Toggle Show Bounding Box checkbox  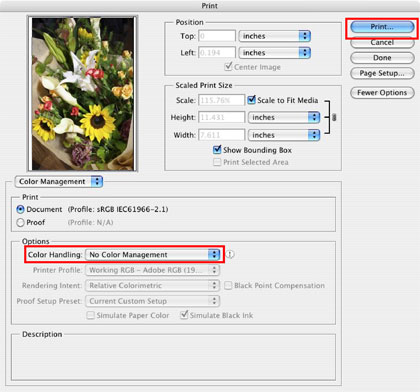tap(217, 149)
